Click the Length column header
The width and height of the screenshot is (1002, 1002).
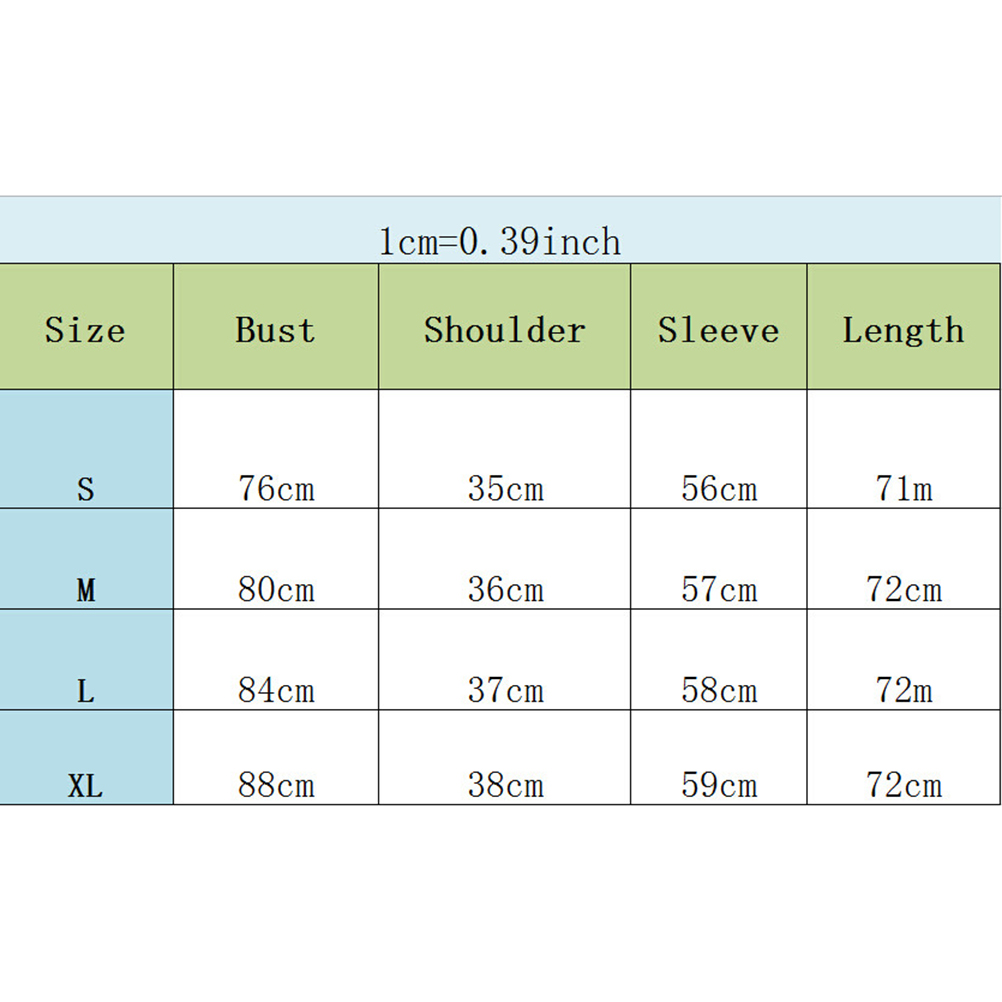[903, 330]
